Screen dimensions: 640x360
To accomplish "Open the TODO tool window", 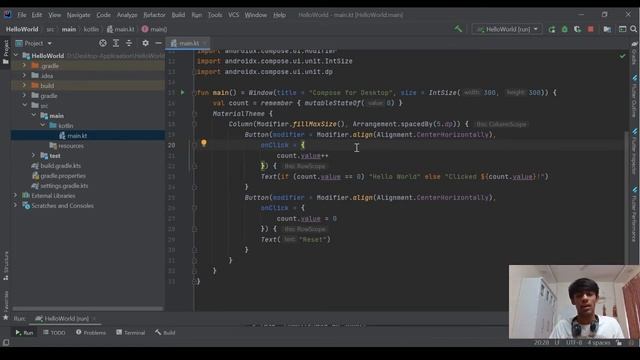I will click(54, 333).
